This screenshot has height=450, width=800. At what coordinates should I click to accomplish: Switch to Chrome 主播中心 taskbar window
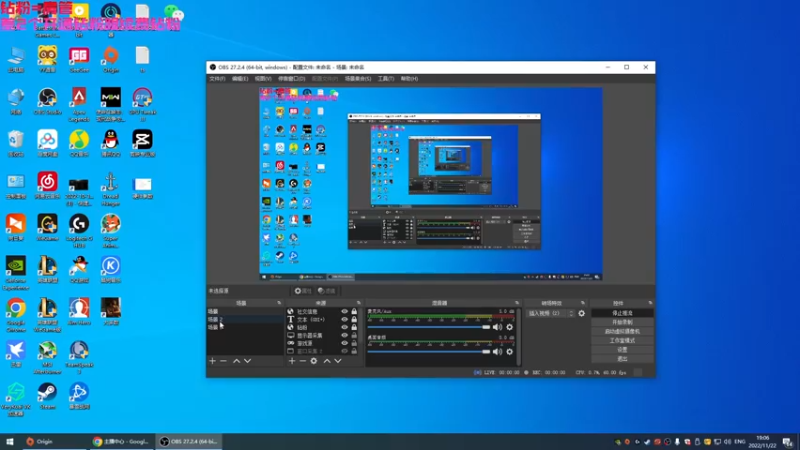click(121, 442)
